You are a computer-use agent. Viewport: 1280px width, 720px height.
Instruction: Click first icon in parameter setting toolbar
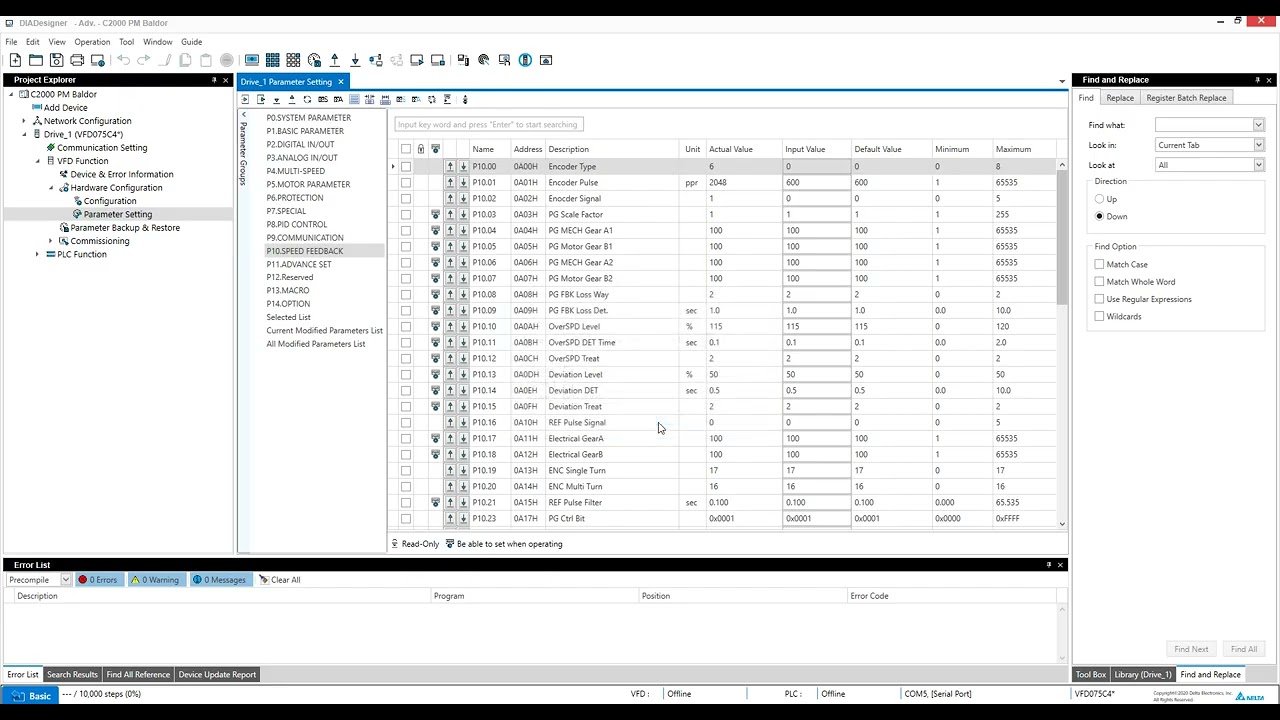coord(246,99)
